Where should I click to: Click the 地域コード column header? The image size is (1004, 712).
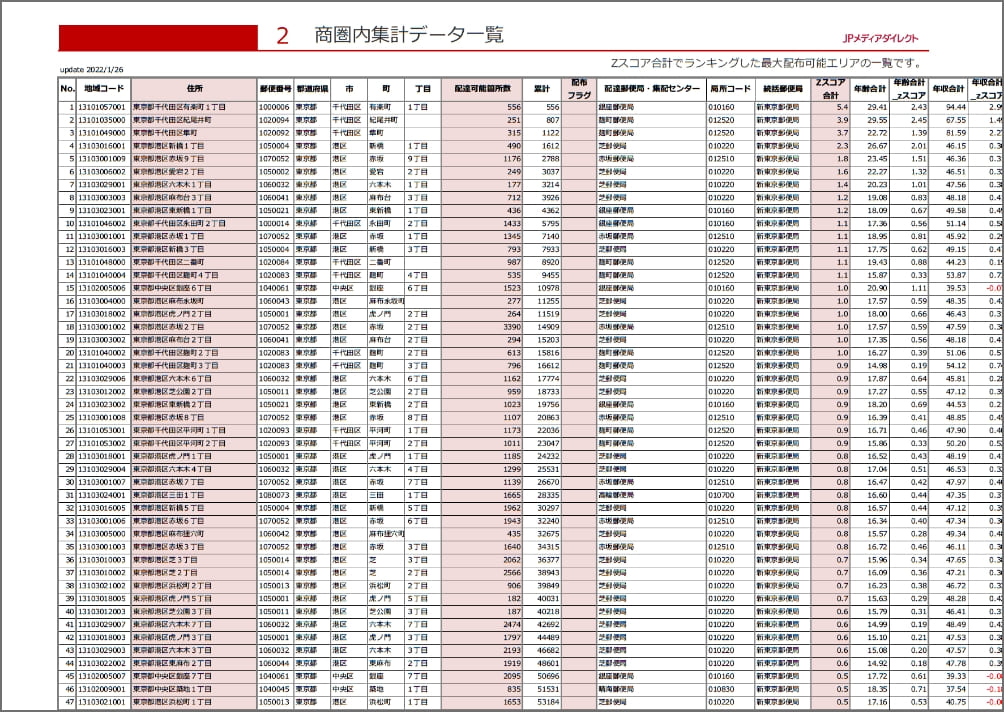104,88
